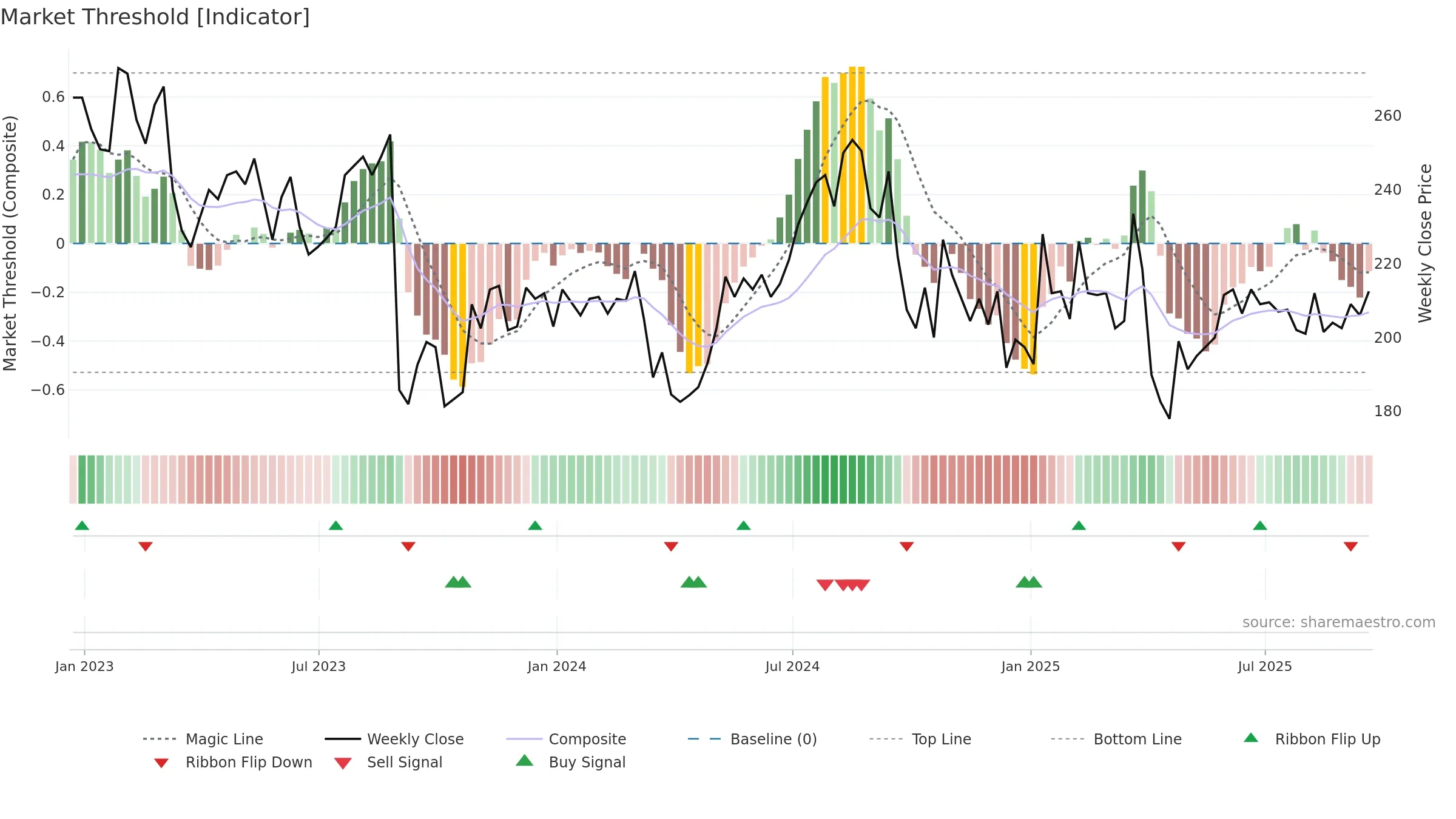Image resolution: width=1456 pixels, height=819 pixels.
Task: Click the Jan 2024 x-axis label
Action: (x=557, y=666)
